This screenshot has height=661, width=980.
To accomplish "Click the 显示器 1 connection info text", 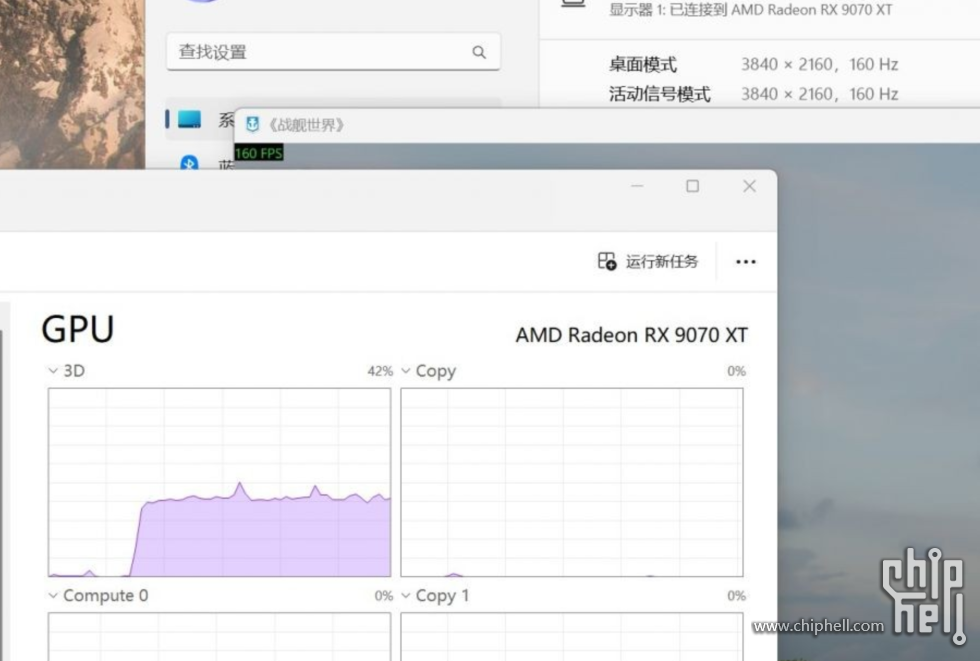I will pyautogui.click(x=750, y=9).
